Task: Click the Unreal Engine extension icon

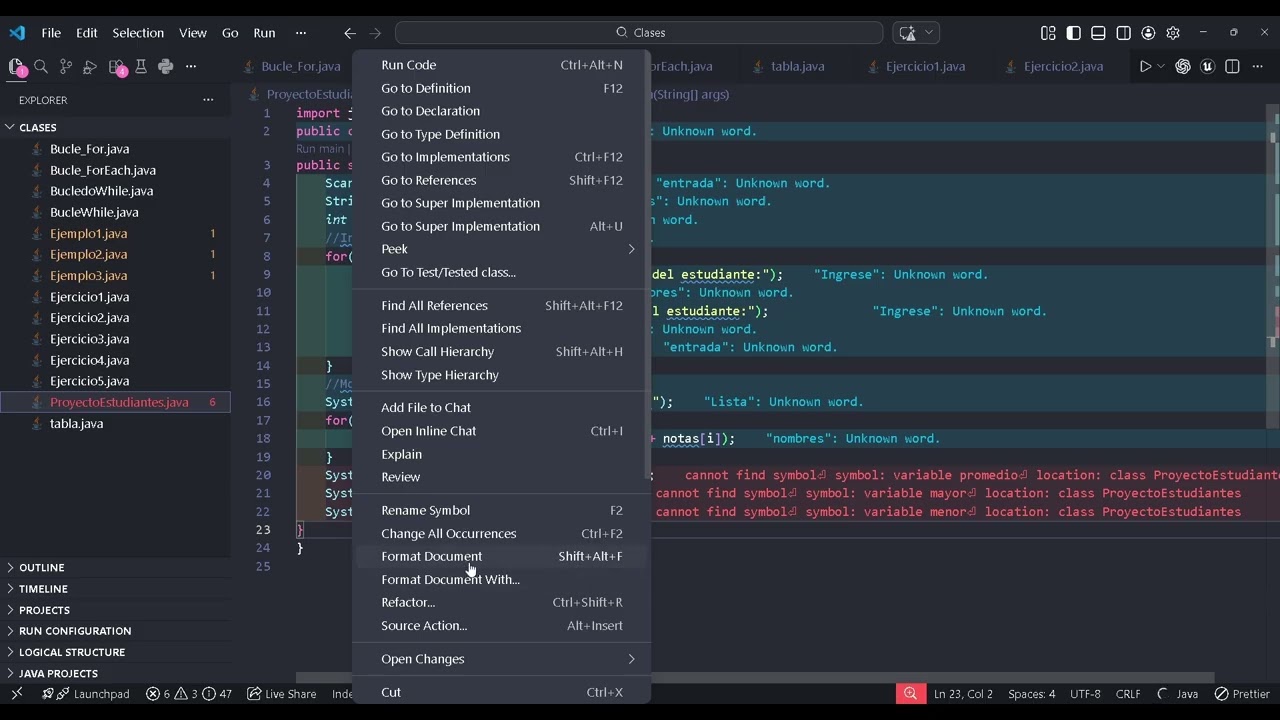Action: (1207, 67)
